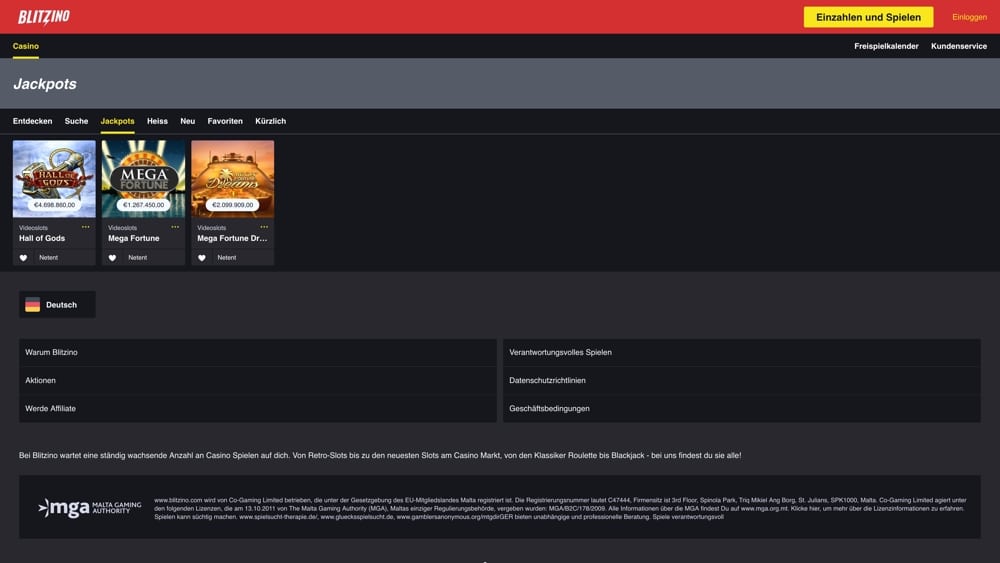Screen dimensions: 1000x563
Task: Open the Kürzlich tab
Action: tap(270, 121)
